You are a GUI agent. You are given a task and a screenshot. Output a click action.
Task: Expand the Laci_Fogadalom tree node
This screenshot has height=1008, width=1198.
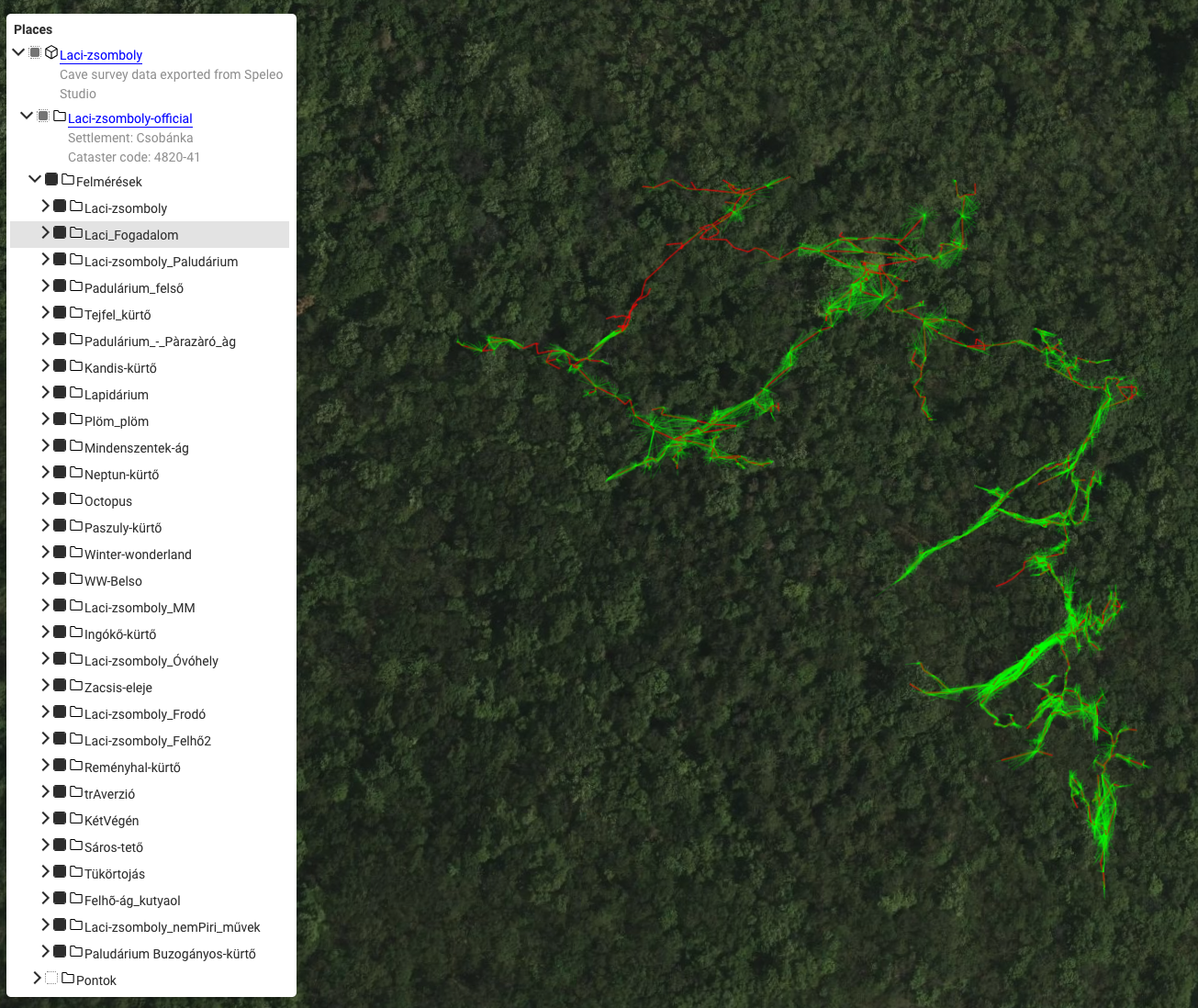45,233
